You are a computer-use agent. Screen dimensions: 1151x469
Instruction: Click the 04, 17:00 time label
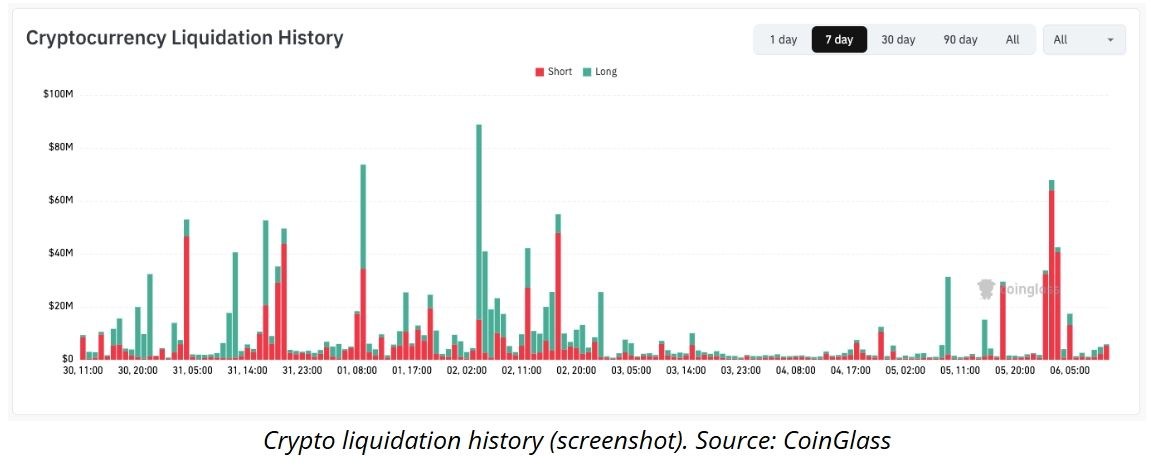click(851, 371)
